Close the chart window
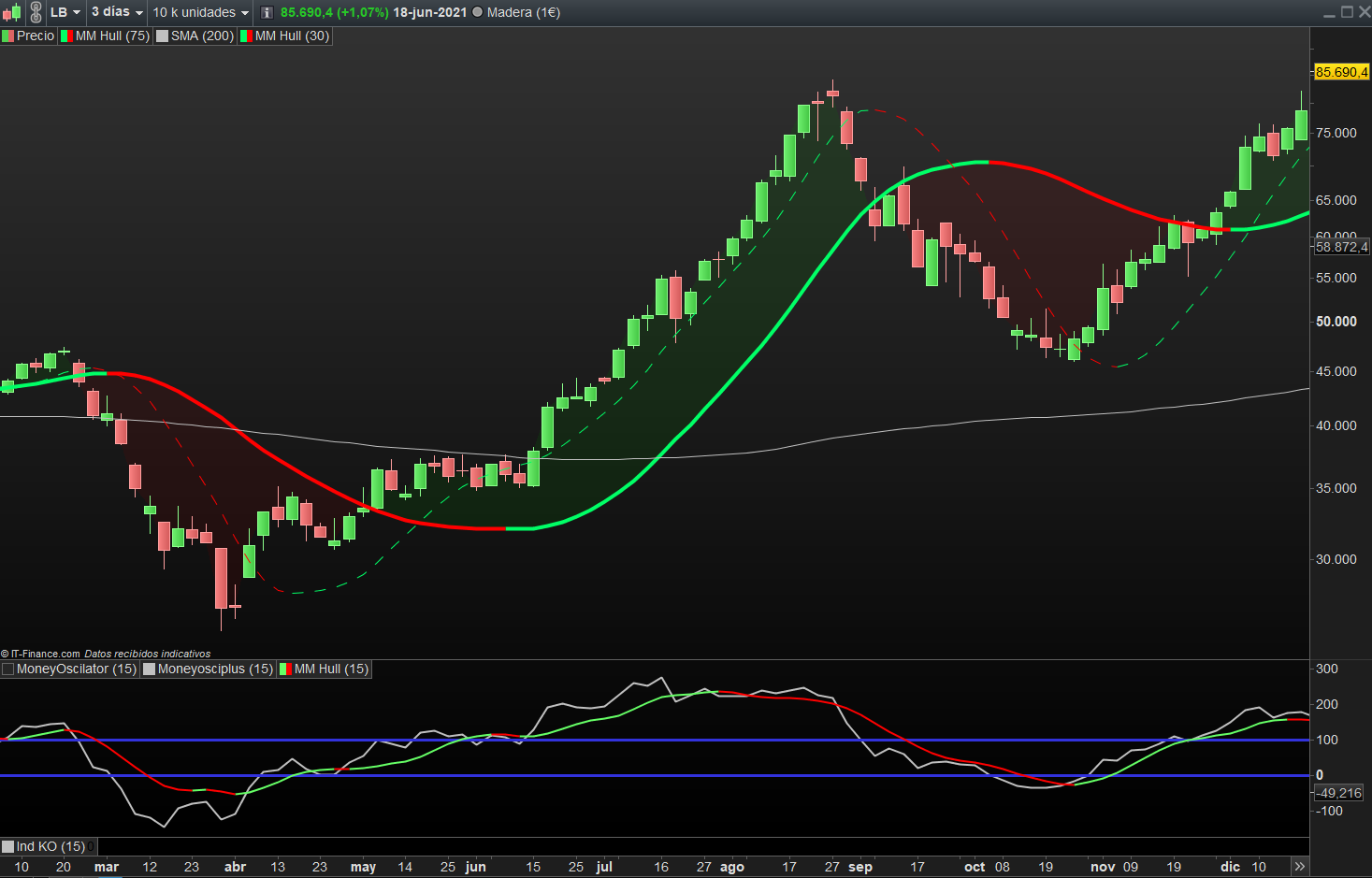 1364,12
